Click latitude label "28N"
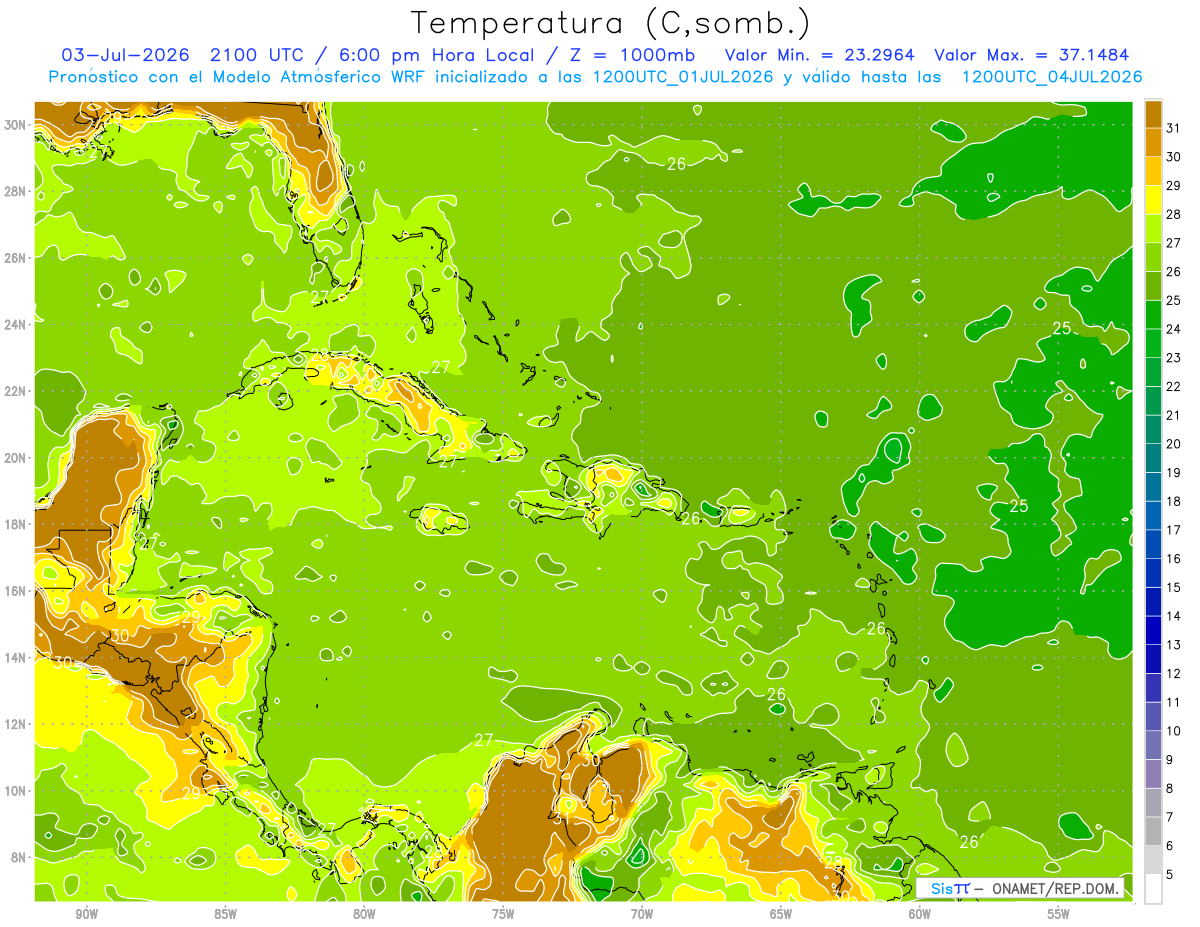This screenshot has width=1200, height=927. [x=16, y=191]
